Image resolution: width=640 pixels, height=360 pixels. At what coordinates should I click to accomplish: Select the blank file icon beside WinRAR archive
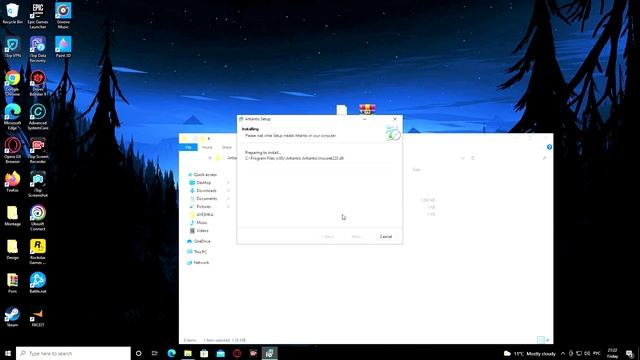342,109
